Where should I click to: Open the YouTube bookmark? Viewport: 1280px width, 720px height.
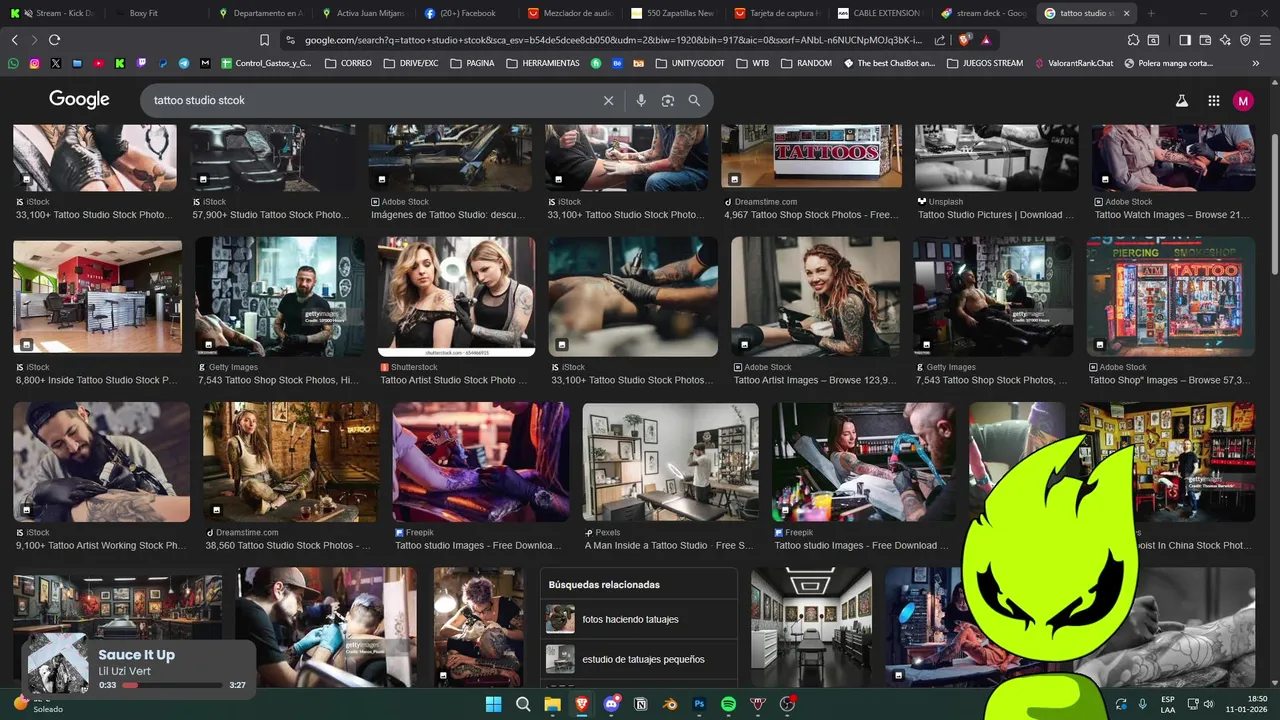pos(98,63)
